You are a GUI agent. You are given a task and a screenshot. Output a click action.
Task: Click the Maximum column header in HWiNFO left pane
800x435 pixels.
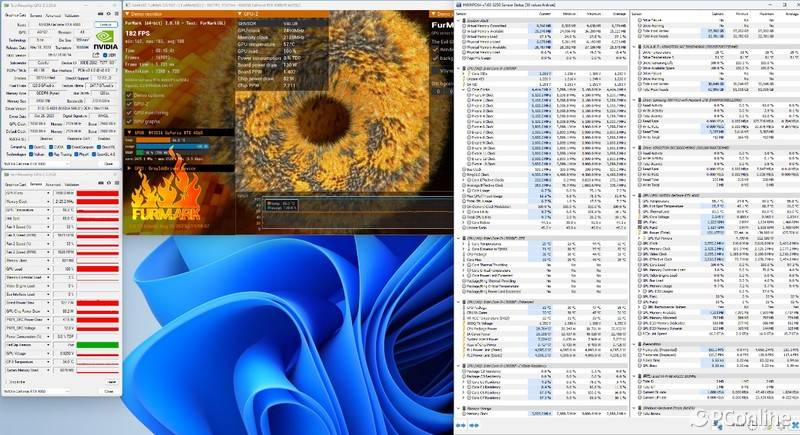point(594,14)
